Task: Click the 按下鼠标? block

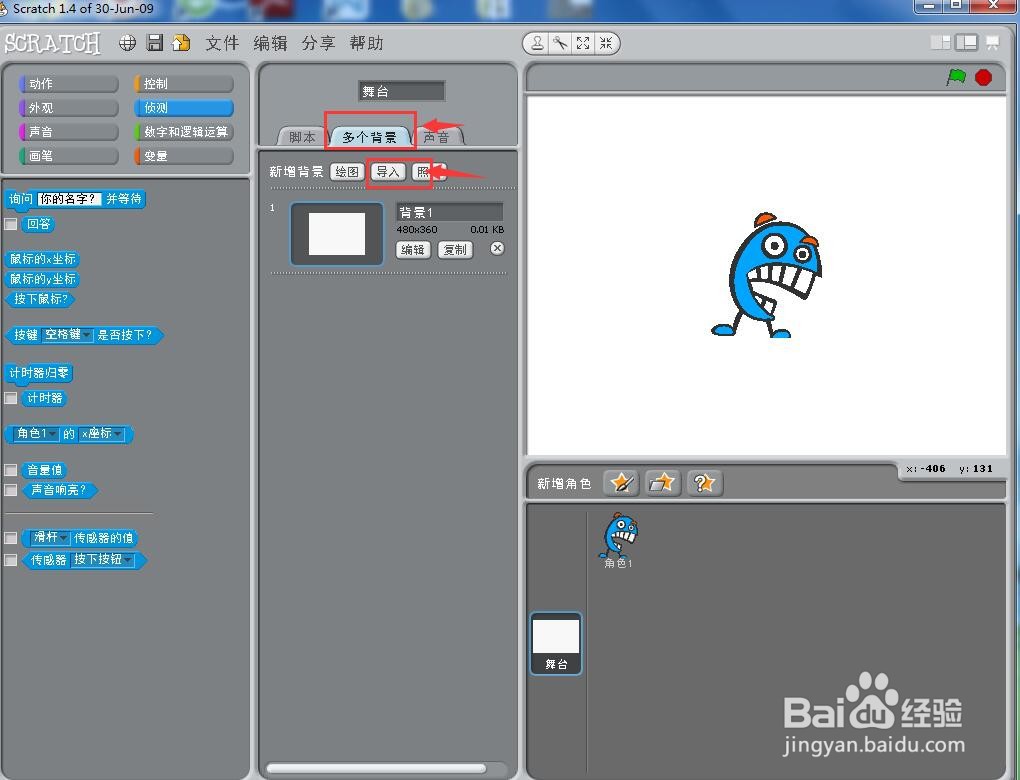Action: 40,299
